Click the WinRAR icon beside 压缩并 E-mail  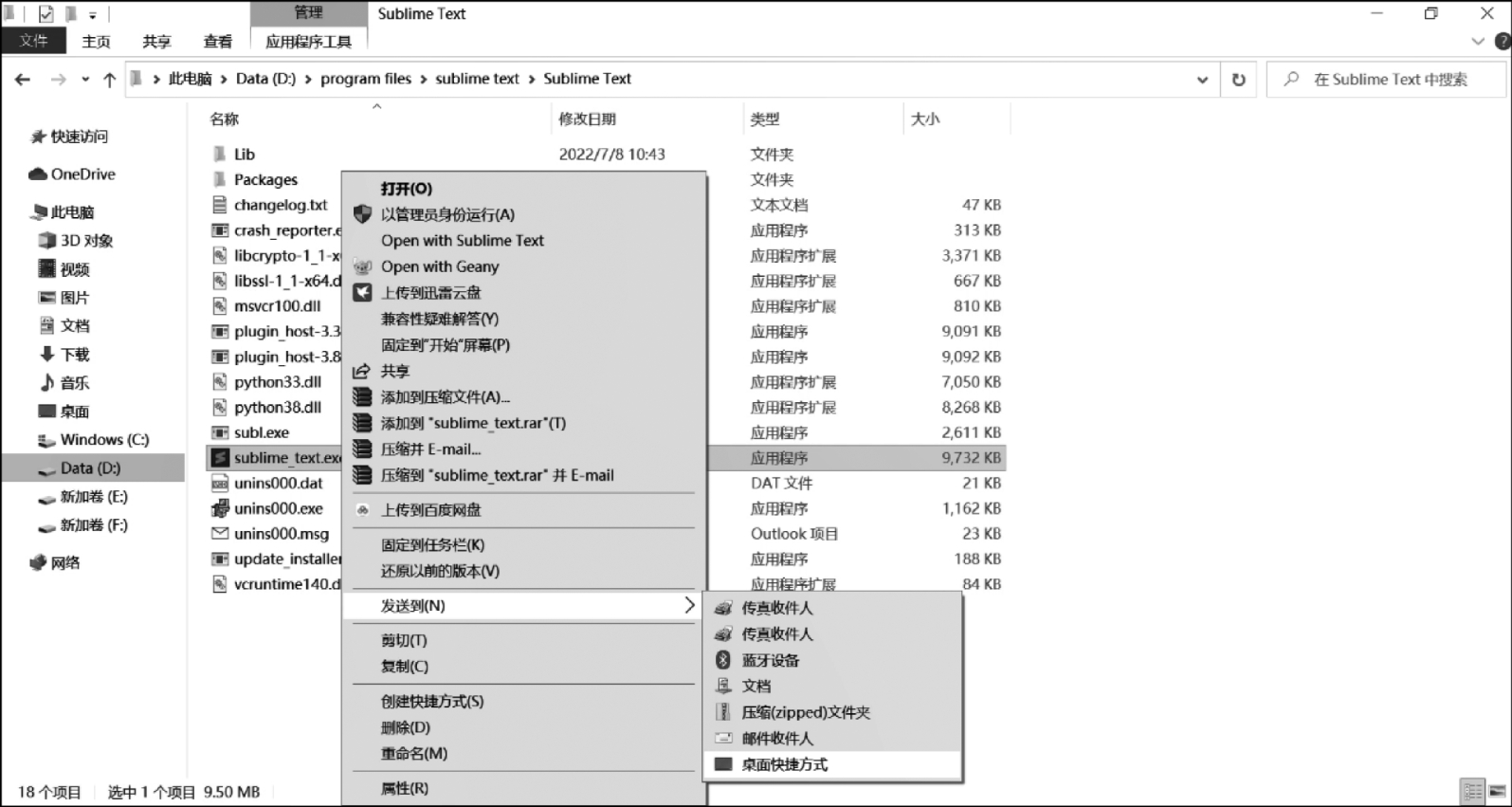tap(362, 449)
